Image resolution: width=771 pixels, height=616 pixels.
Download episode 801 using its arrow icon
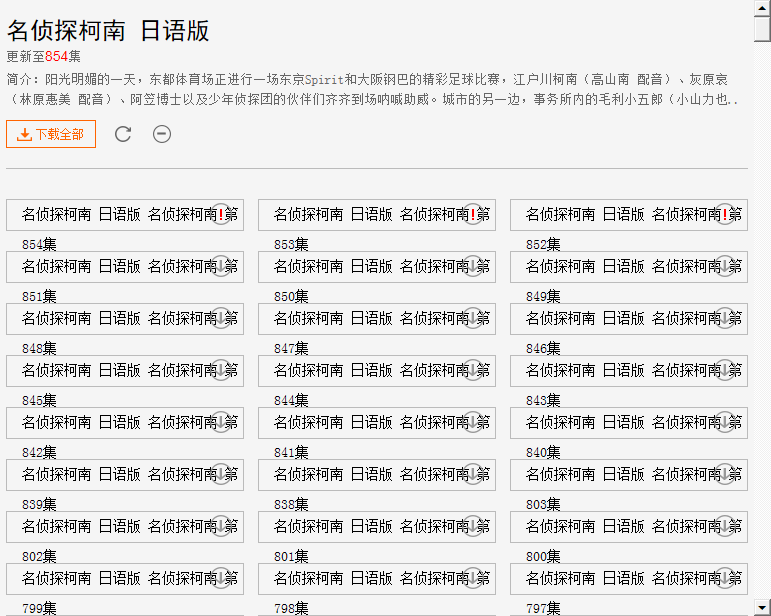pos(473,527)
